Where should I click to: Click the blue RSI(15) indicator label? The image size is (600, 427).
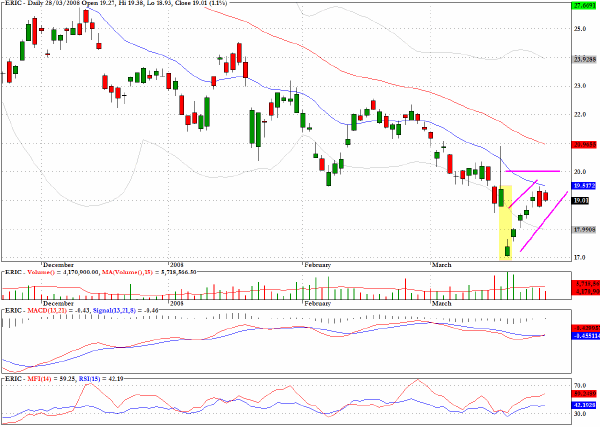89,379
